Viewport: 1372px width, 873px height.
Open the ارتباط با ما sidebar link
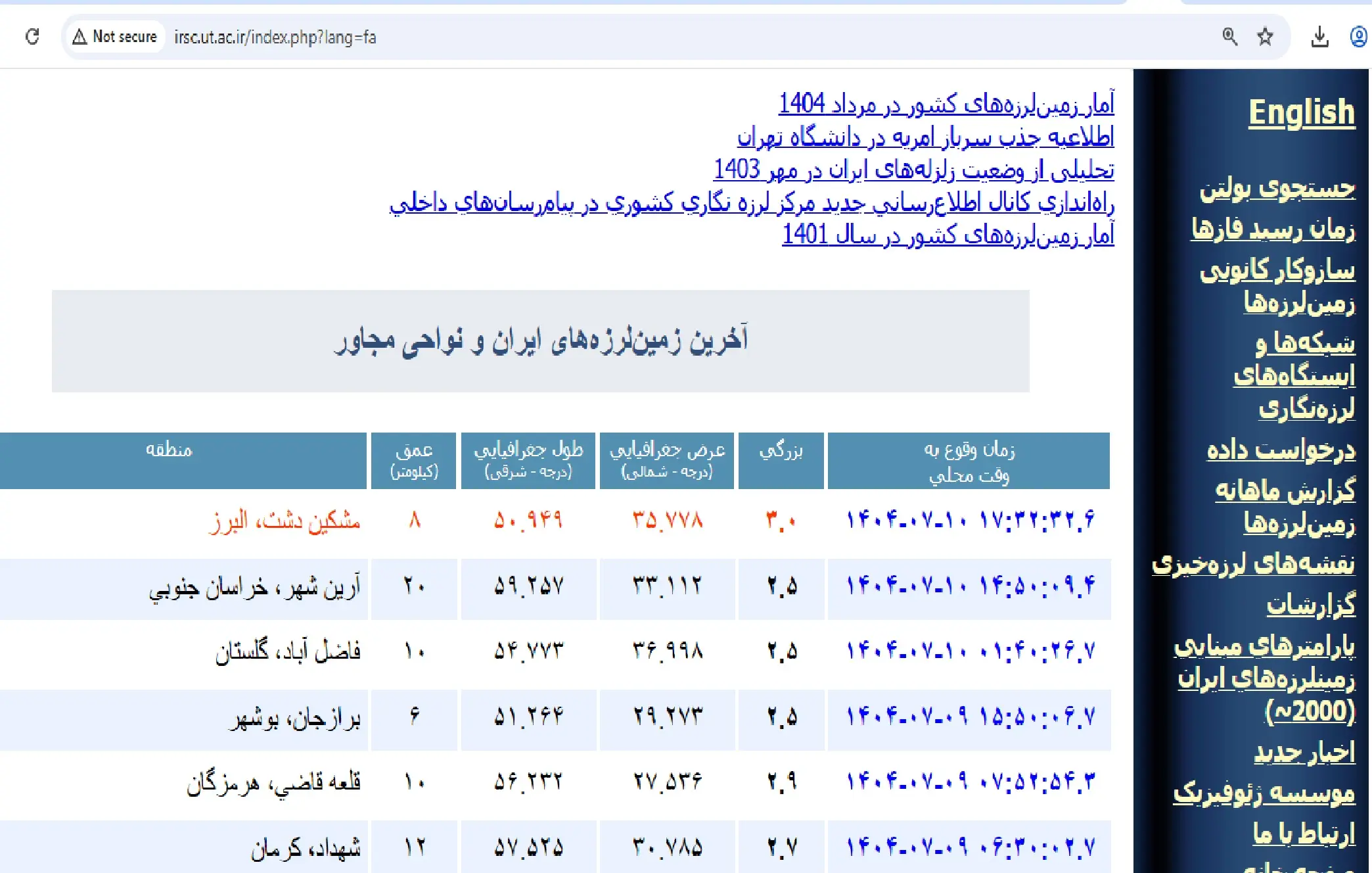point(1303,834)
